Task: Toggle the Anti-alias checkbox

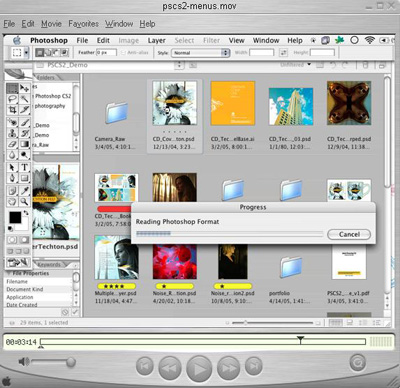Action: 124,53
